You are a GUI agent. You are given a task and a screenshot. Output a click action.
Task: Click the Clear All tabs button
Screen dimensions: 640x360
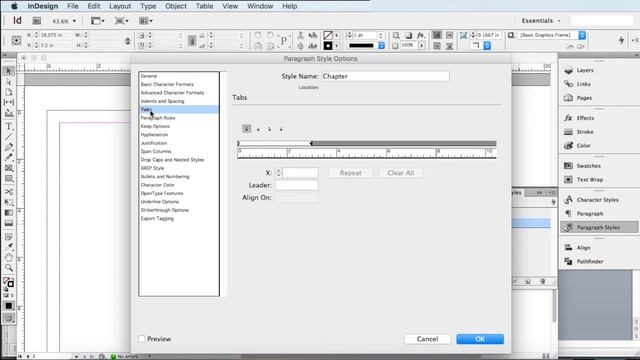401,173
